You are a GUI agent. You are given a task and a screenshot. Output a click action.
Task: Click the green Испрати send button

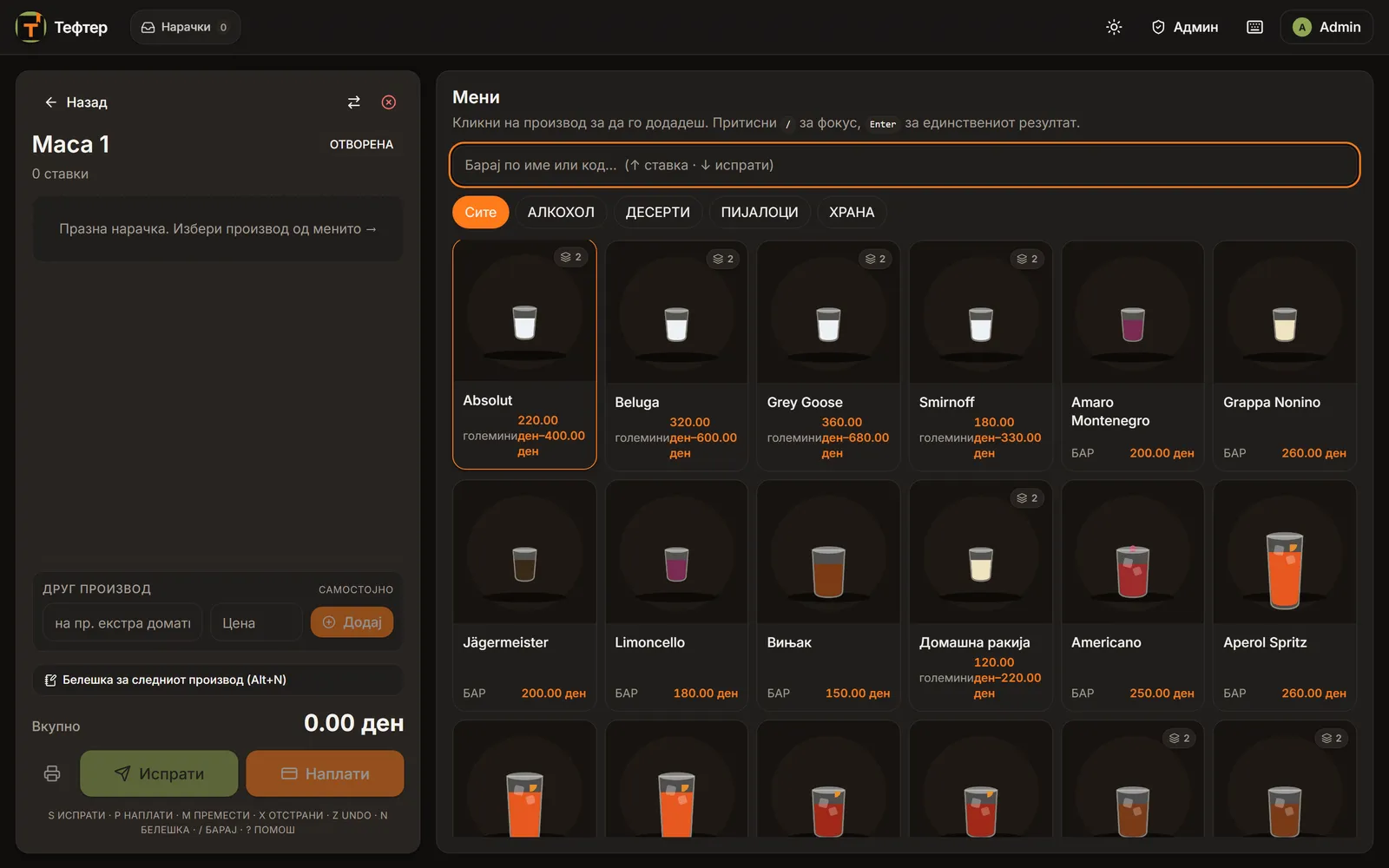(159, 773)
